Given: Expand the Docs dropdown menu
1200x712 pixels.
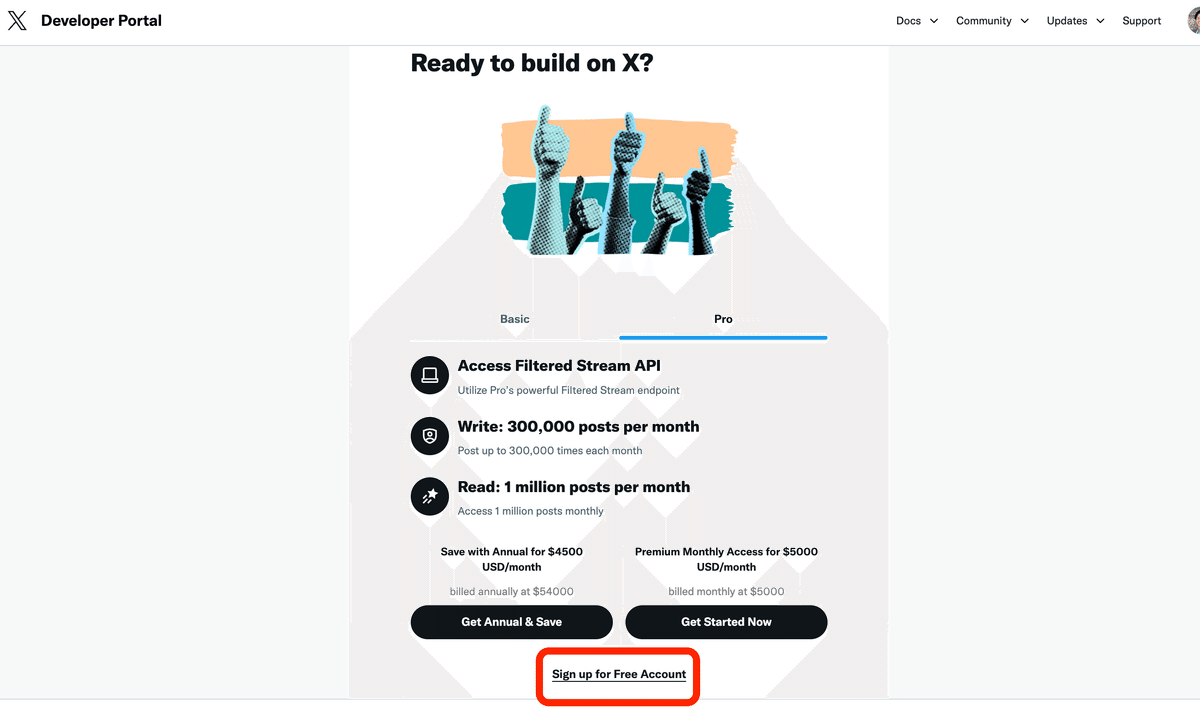Looking at the screenshot, I should pyautogui.click(x=917, y=21).
